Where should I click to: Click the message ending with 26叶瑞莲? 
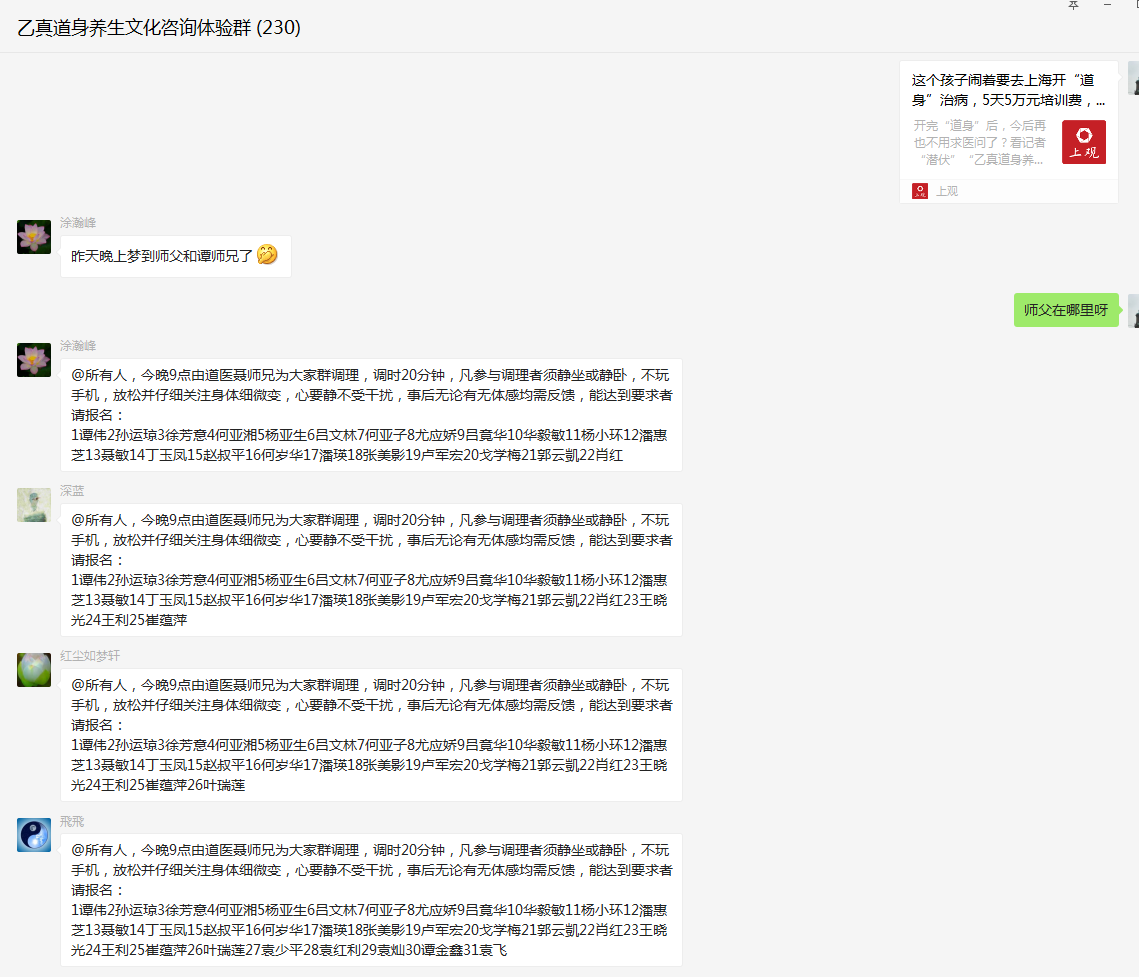tap(370, 735)
